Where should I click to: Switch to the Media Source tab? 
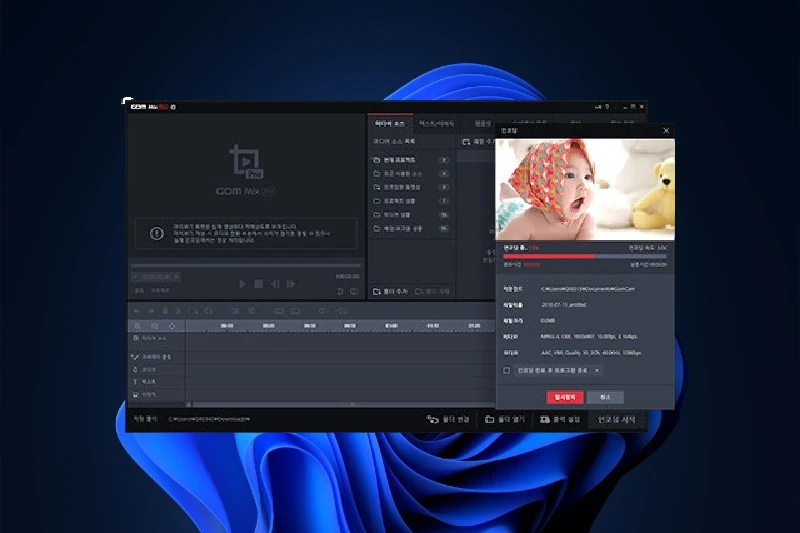[x=389, y=123]
